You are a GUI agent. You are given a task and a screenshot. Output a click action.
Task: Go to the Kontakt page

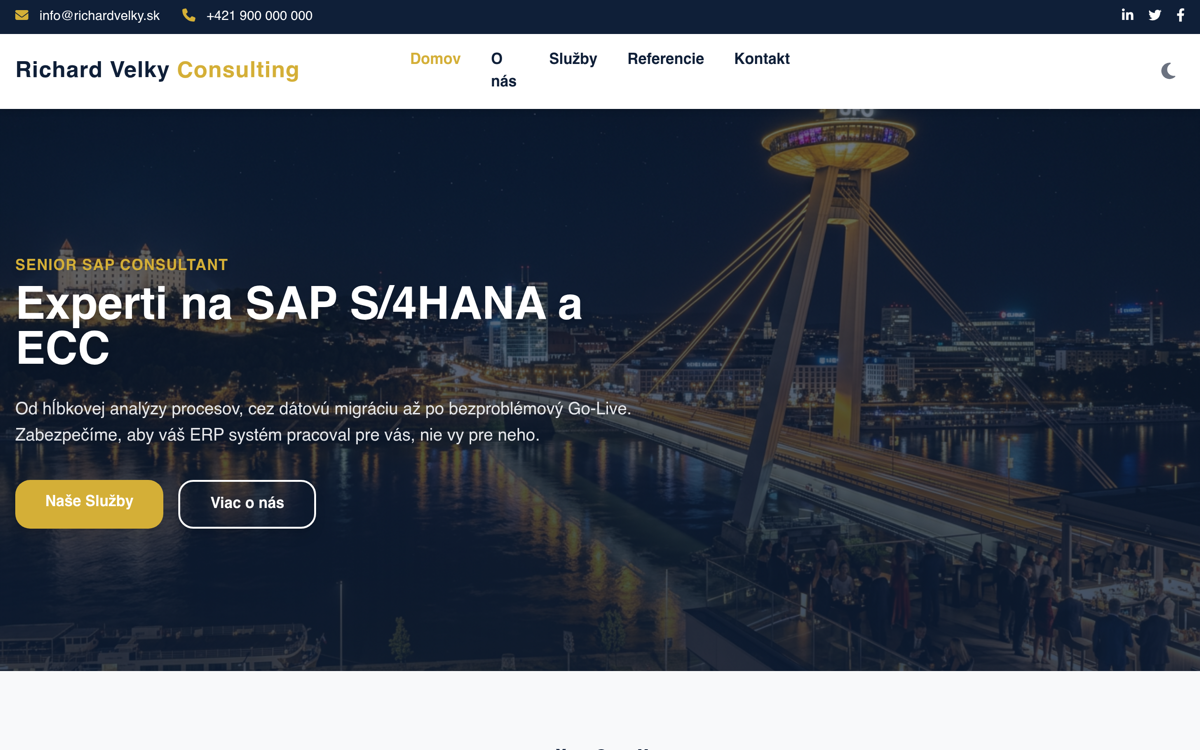click(x=761, y=58)
